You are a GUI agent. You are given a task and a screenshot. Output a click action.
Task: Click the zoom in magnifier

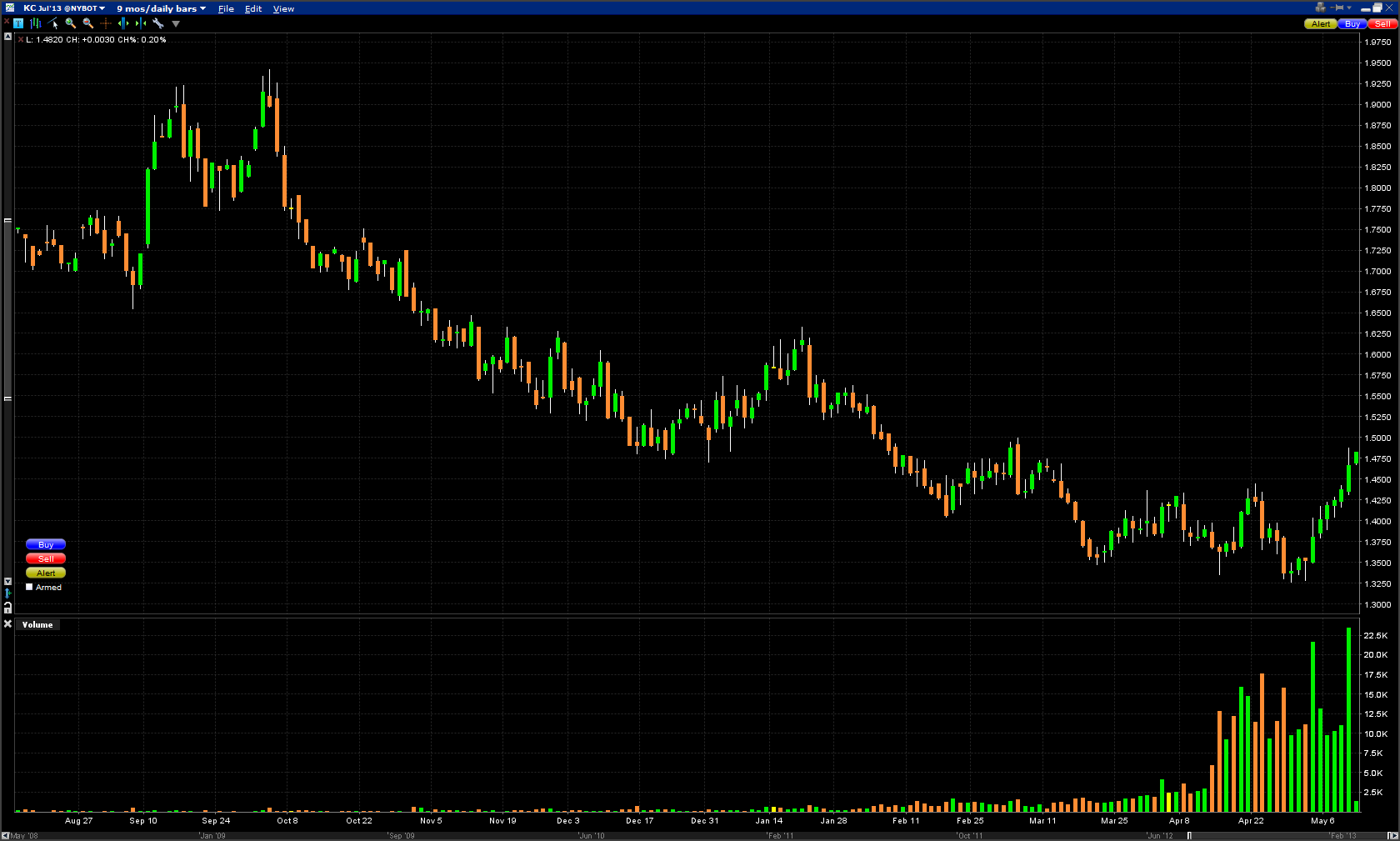tap(71, 23)
